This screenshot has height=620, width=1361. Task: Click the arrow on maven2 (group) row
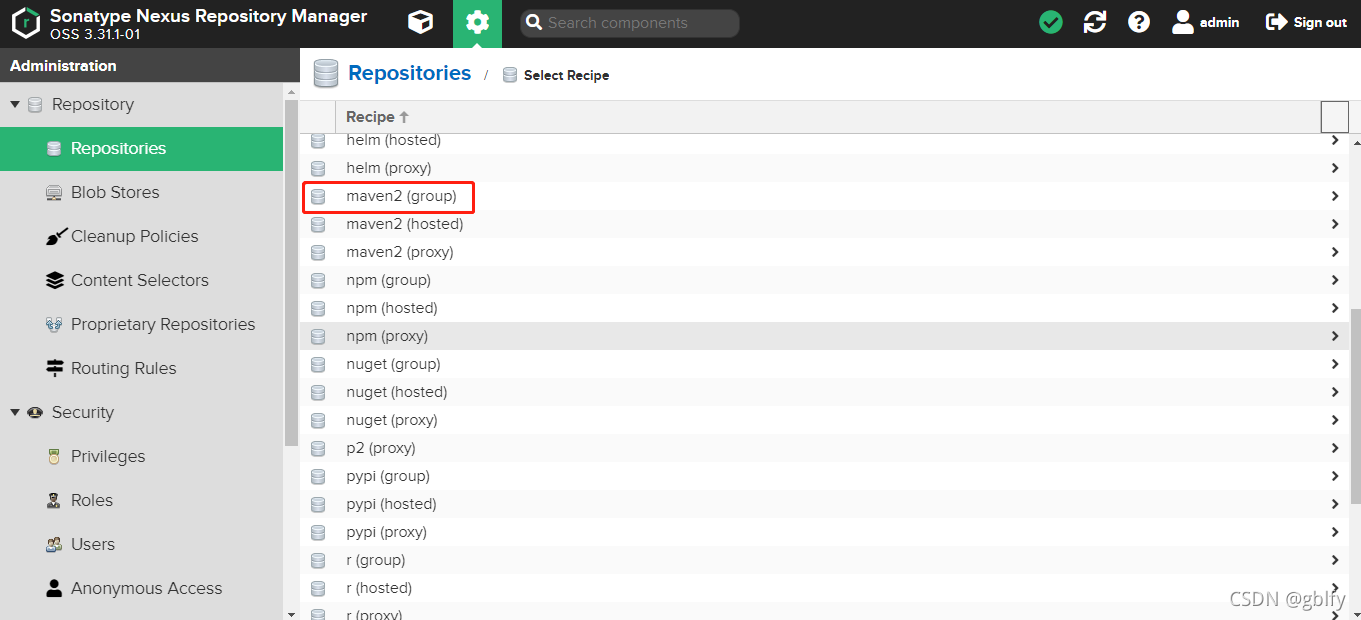pyautogui.click(x=1335, y=196)
